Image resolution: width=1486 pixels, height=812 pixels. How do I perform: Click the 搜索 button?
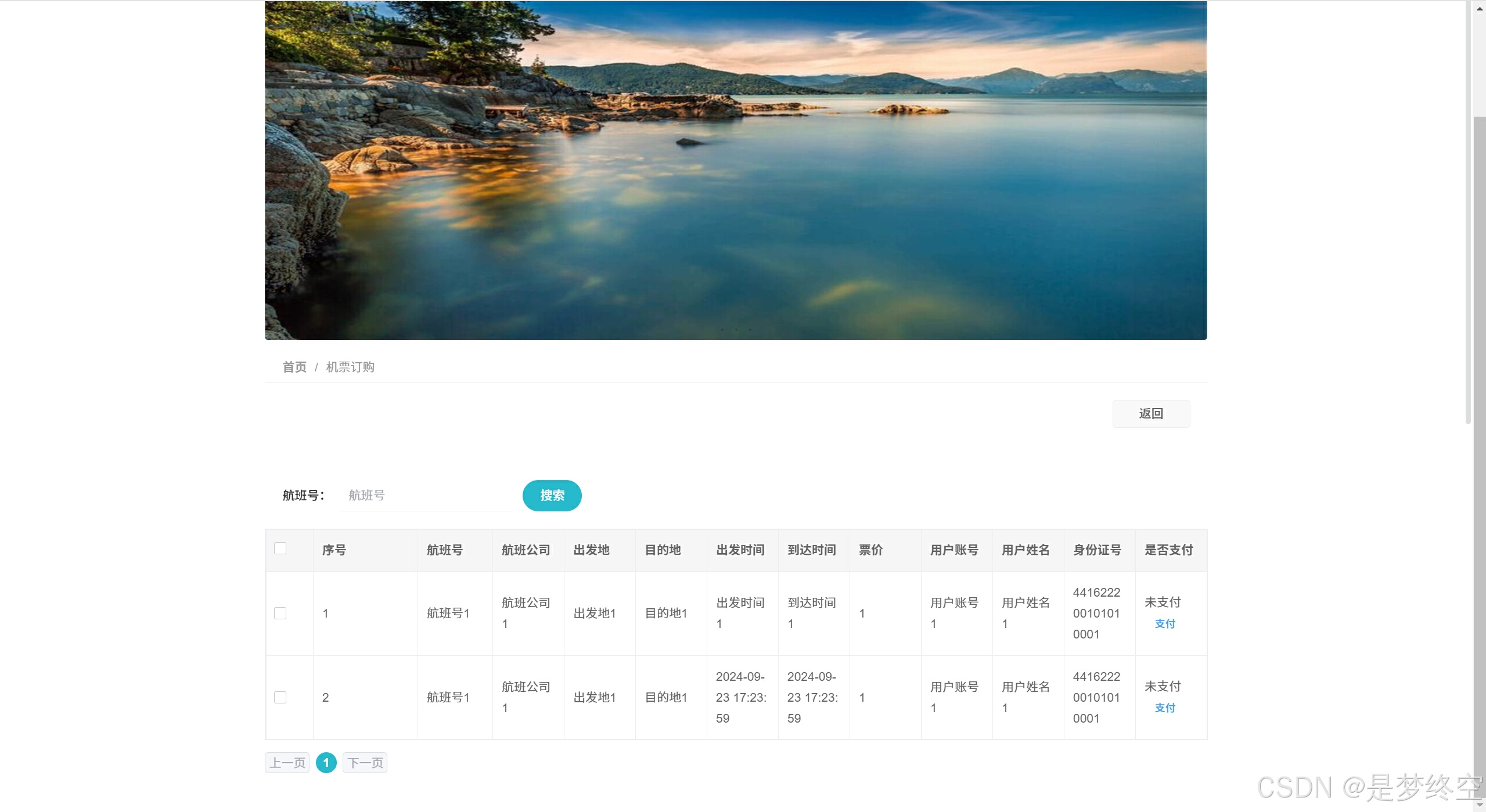point(552,496)
